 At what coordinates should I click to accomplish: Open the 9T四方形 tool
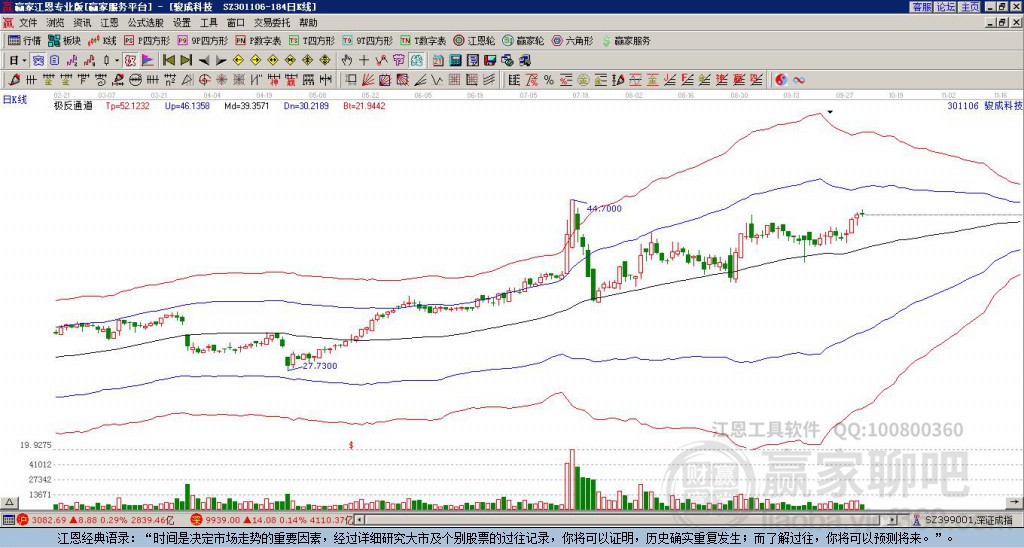368,40
